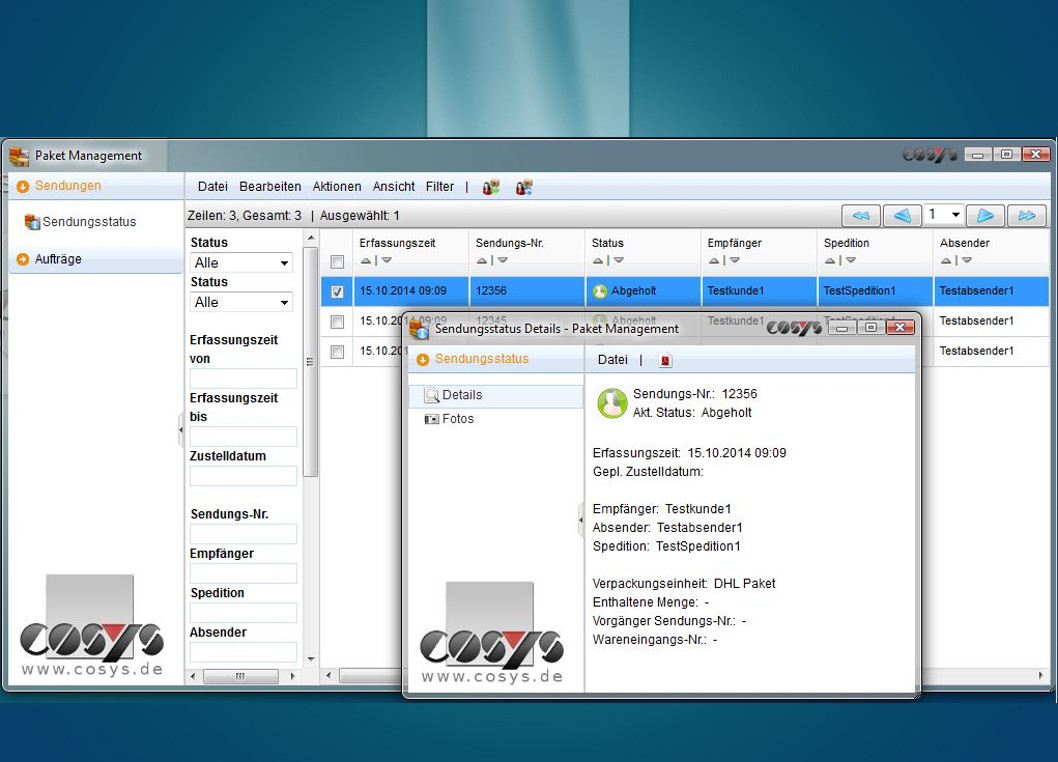This screenshot has height=762, width=1058.
Task: Click the Sendungsstatus icon in left sidebar
Action: (32, 221)
